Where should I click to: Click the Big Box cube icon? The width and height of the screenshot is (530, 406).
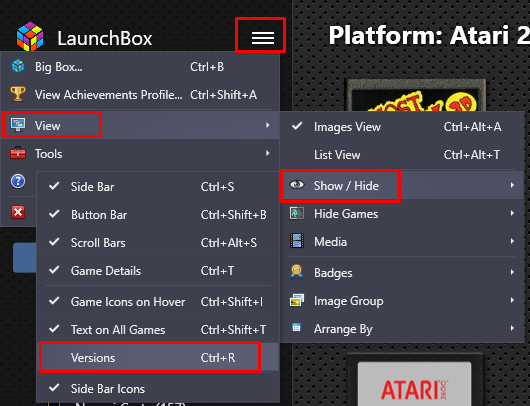click(x=18, y=66)
